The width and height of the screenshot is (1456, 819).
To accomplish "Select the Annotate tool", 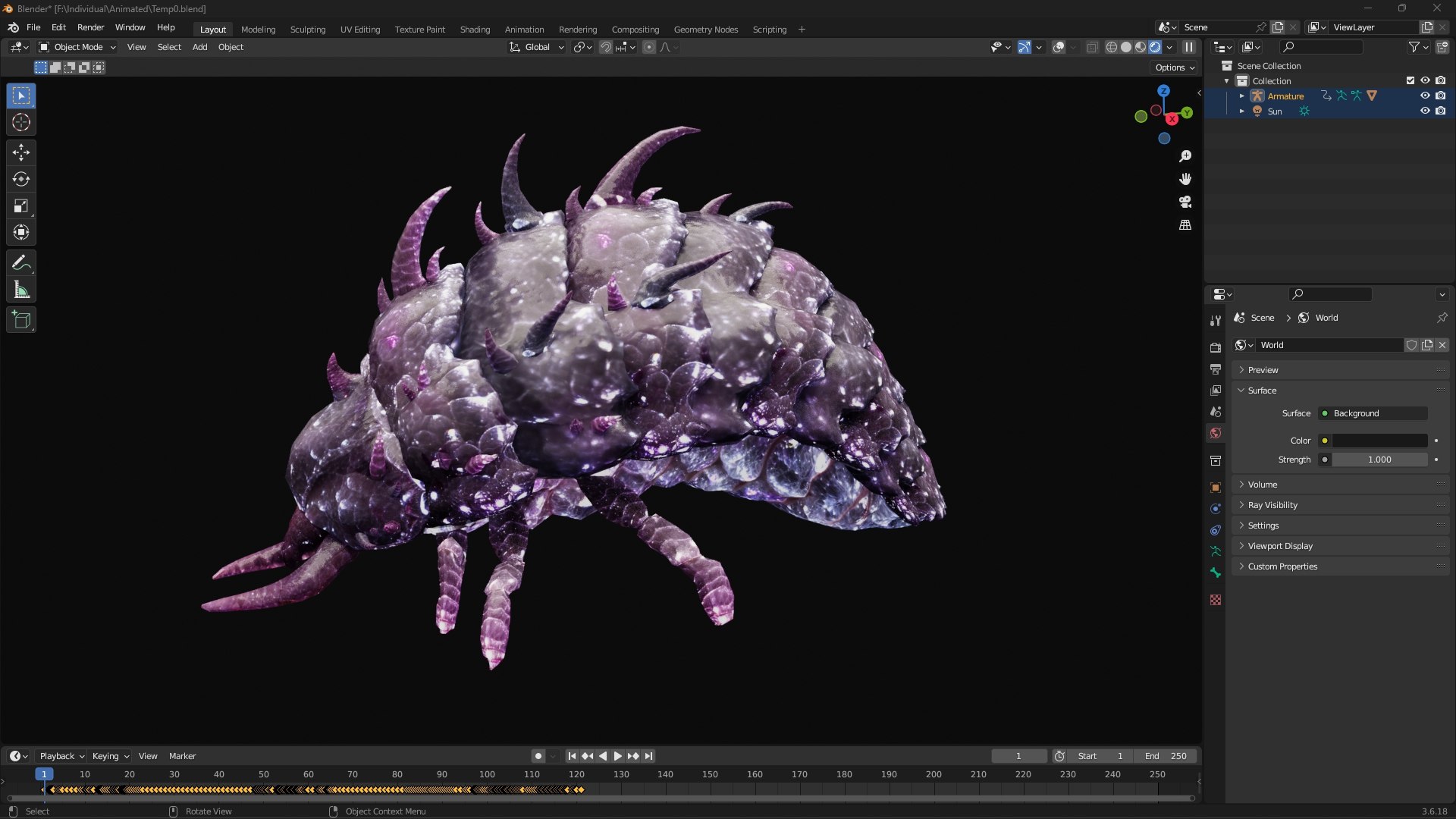I will pyautogui.click(x=21, y=262).
